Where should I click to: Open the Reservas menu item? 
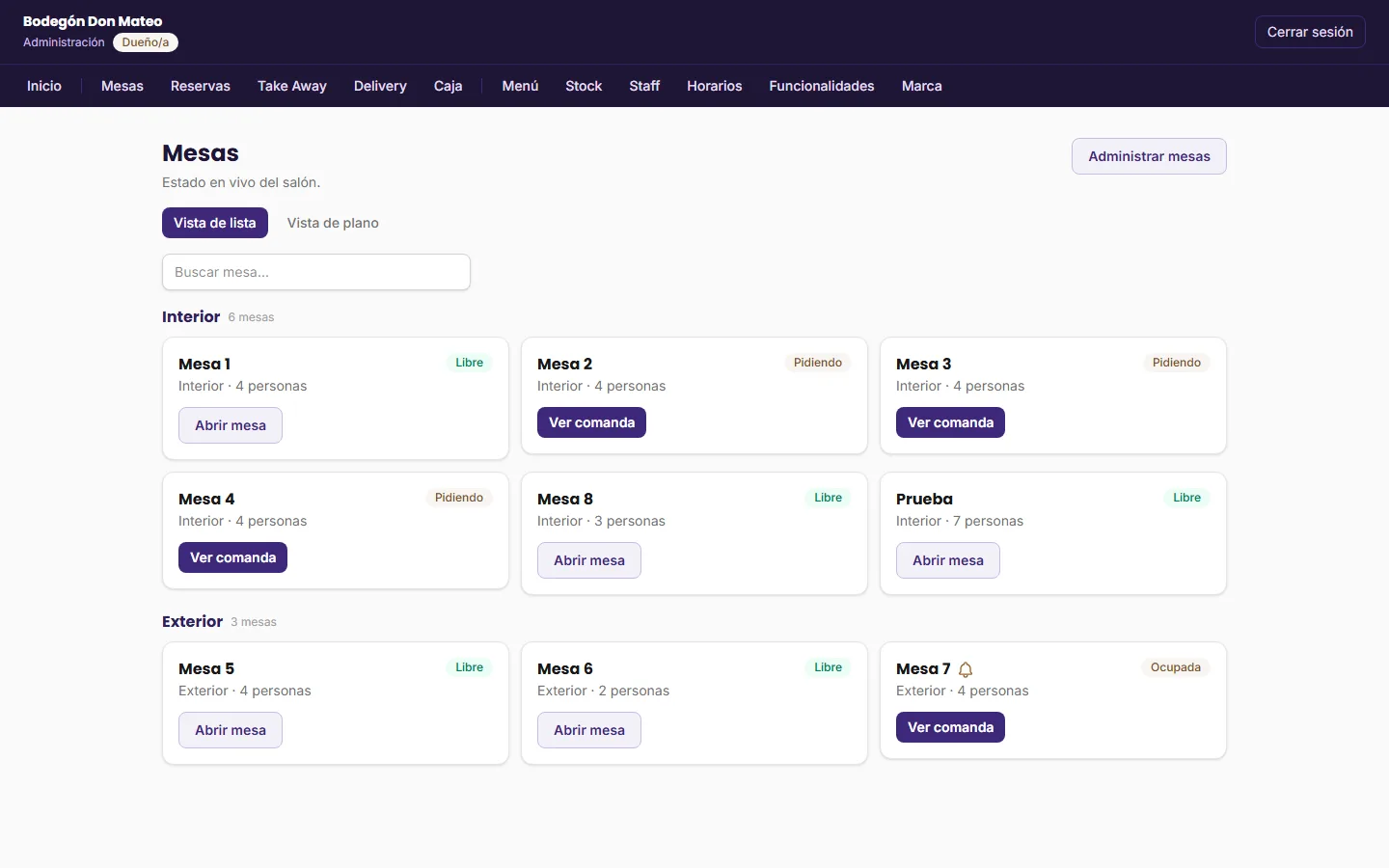click(201, 86)
